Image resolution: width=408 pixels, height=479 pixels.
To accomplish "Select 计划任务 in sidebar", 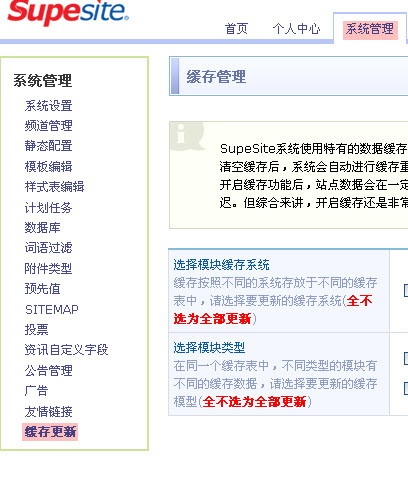I will coord(48,208).
